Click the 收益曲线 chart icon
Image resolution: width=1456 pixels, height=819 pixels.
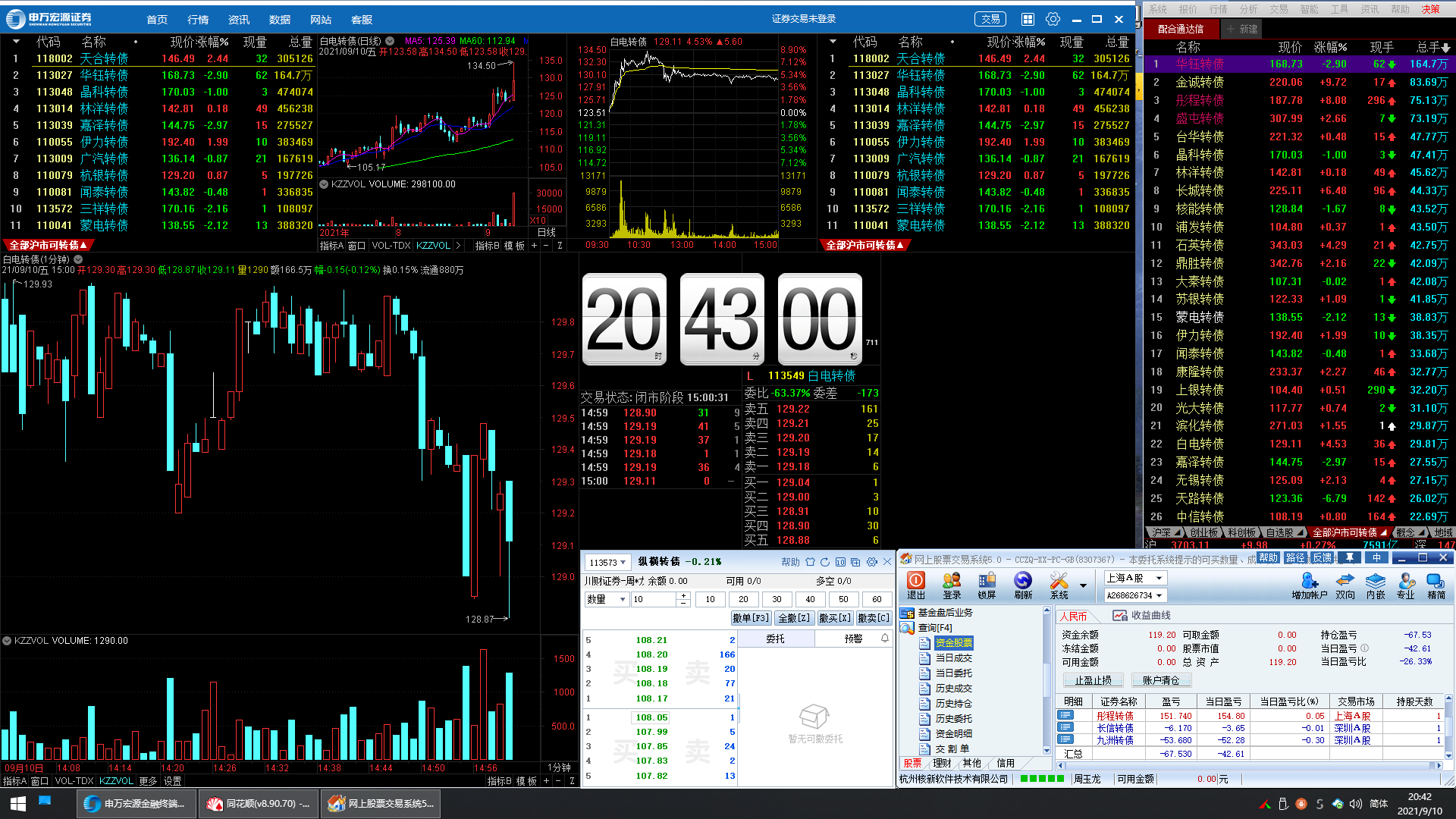coord(1120,615)
